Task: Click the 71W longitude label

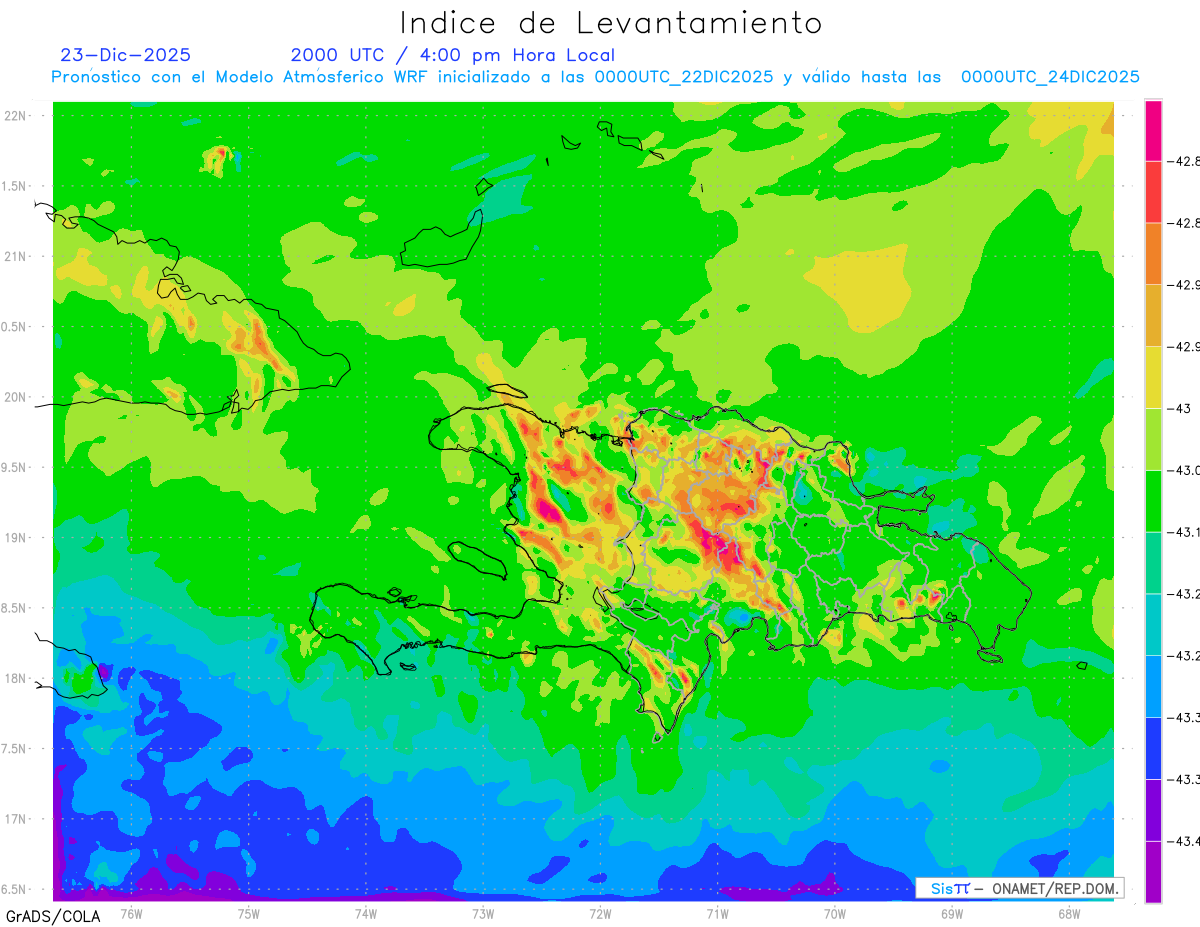Action: (718, 913)
